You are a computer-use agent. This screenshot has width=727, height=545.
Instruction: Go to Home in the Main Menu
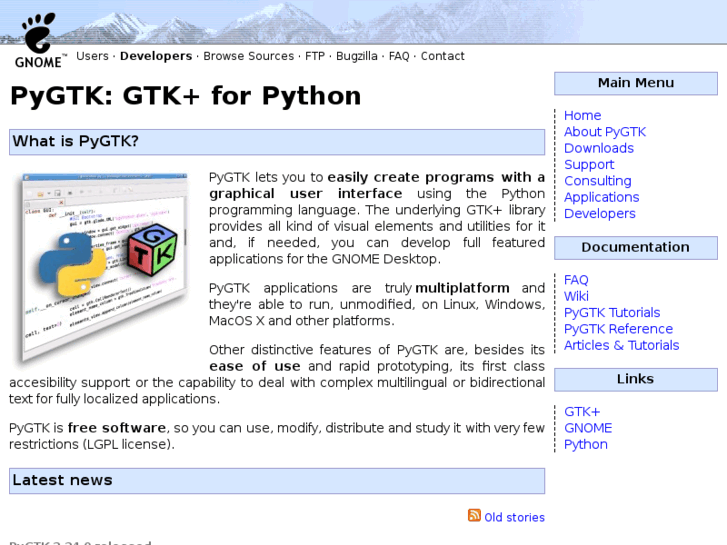582,115
